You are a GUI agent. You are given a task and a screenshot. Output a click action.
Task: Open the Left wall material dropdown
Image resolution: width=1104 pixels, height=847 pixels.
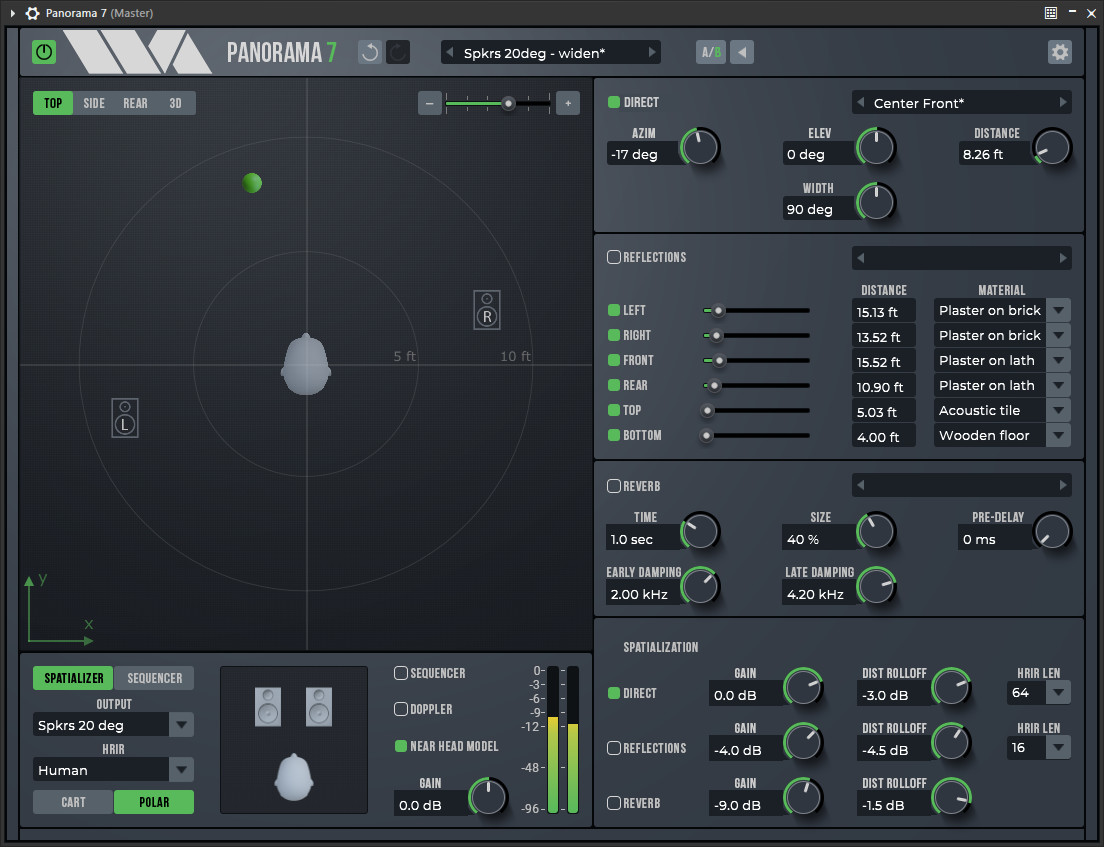click(1058, 310)
